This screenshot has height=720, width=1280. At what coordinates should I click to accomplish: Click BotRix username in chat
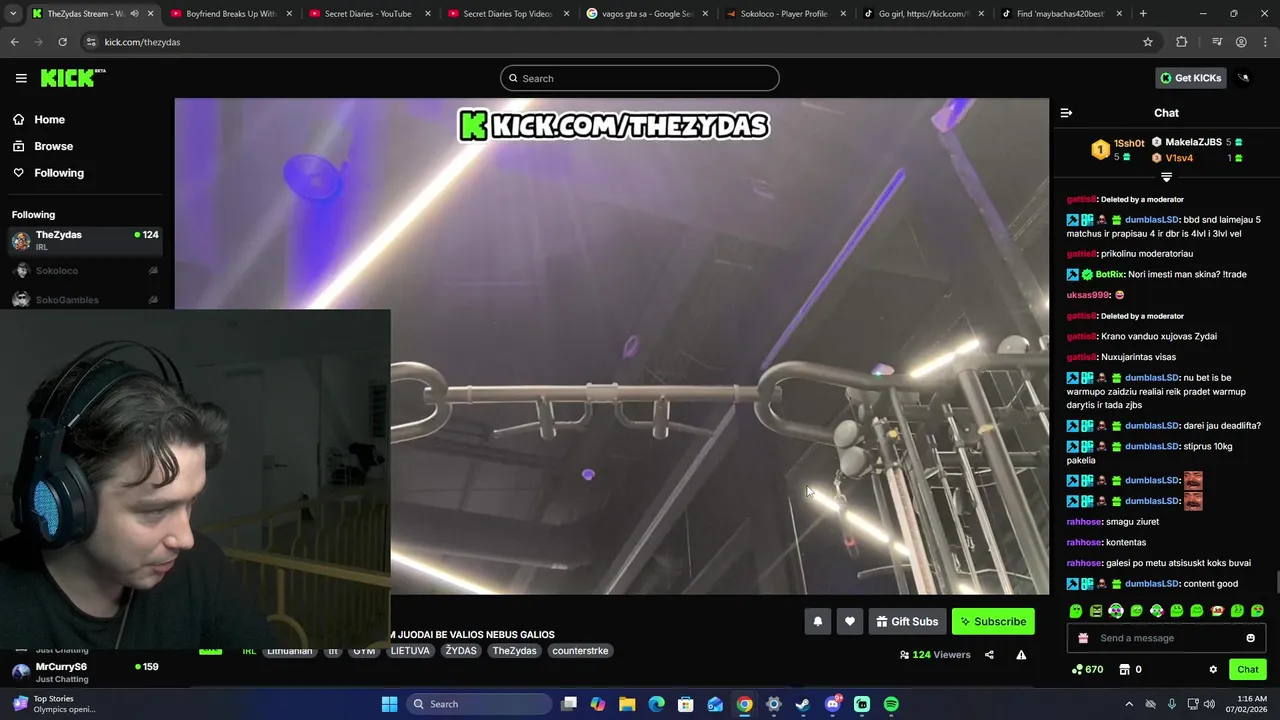pyautogui.click(x=1110, y=274)
